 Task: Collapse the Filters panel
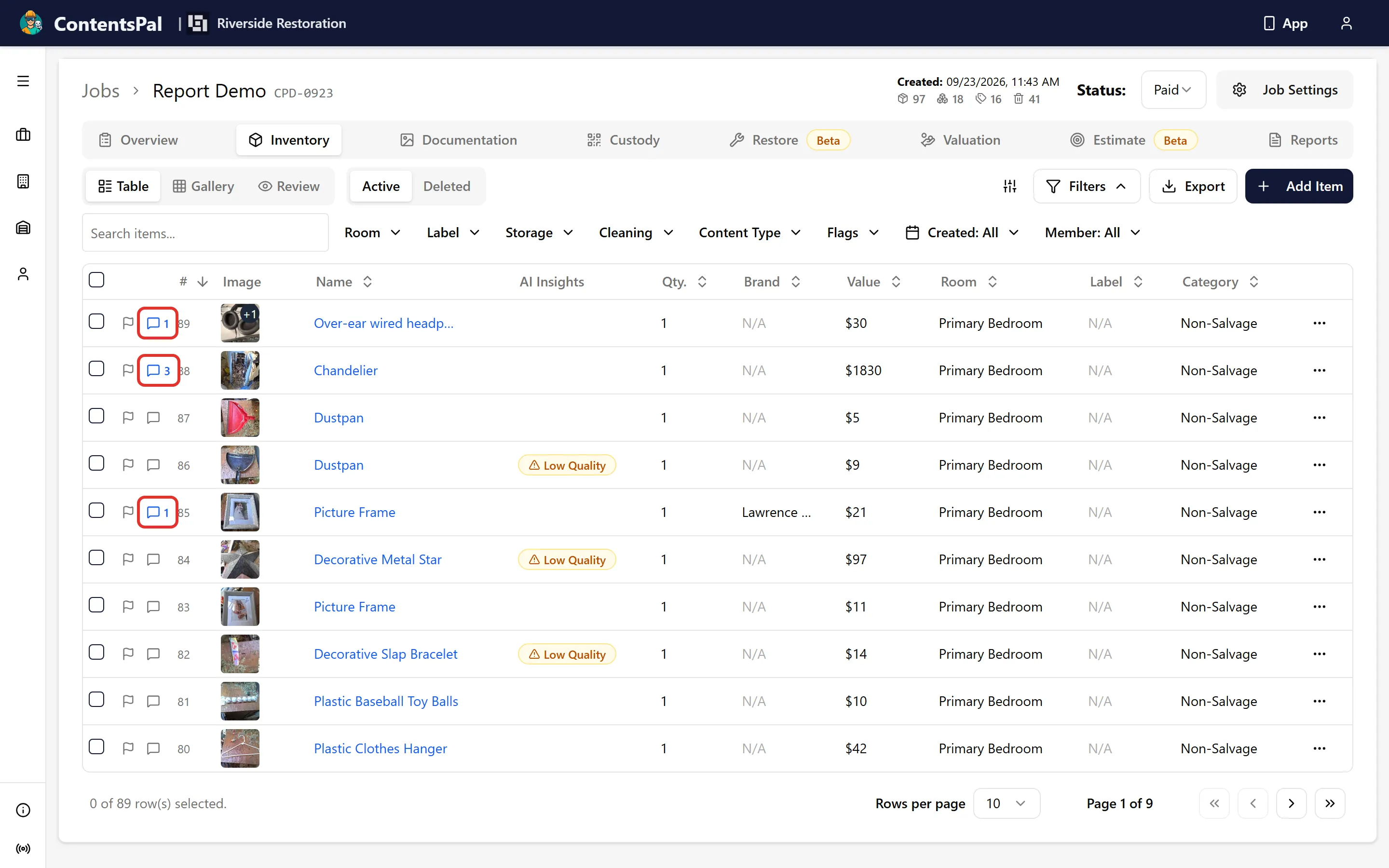tap(1087, 186)
